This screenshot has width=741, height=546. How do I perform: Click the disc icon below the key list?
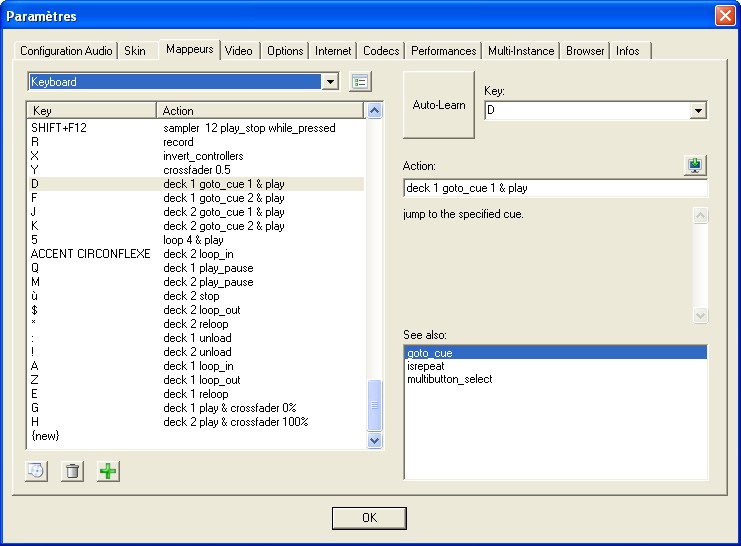(37, 471)
